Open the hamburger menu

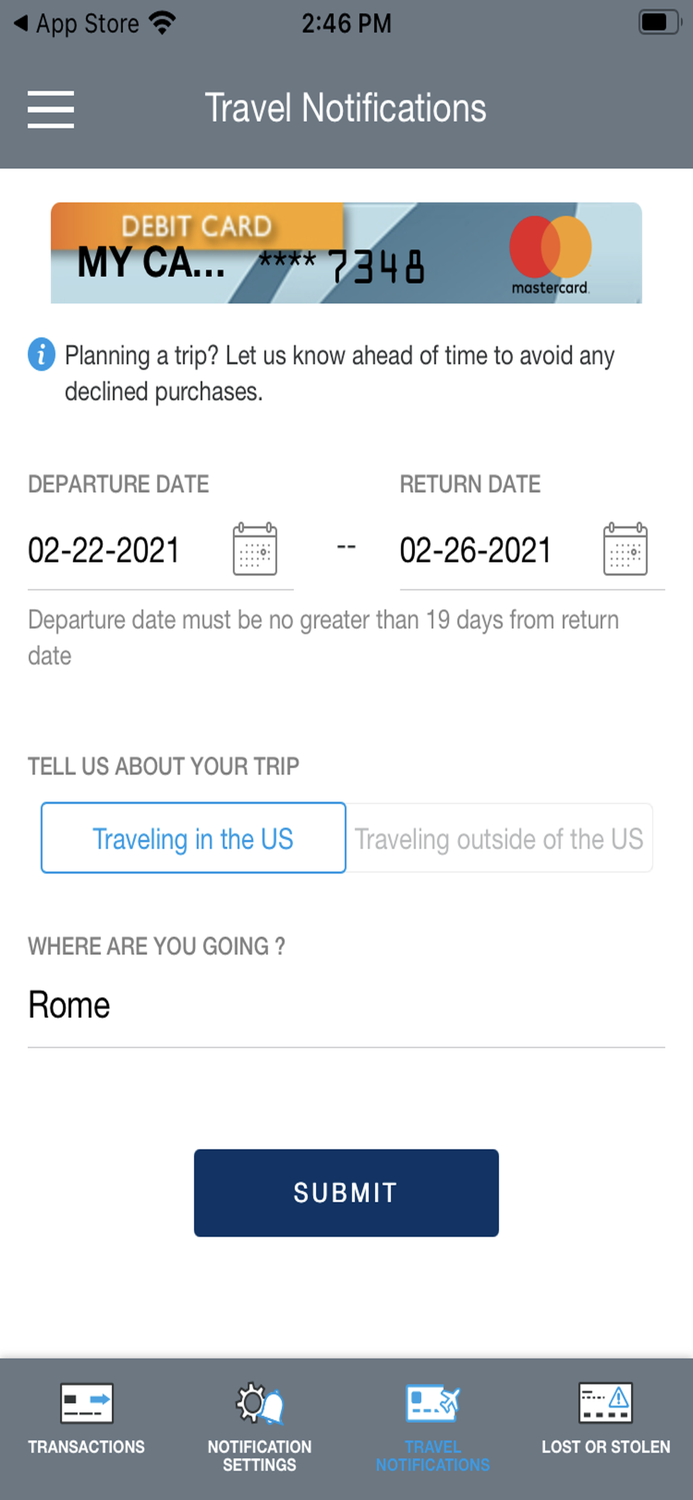coord(51,109)
